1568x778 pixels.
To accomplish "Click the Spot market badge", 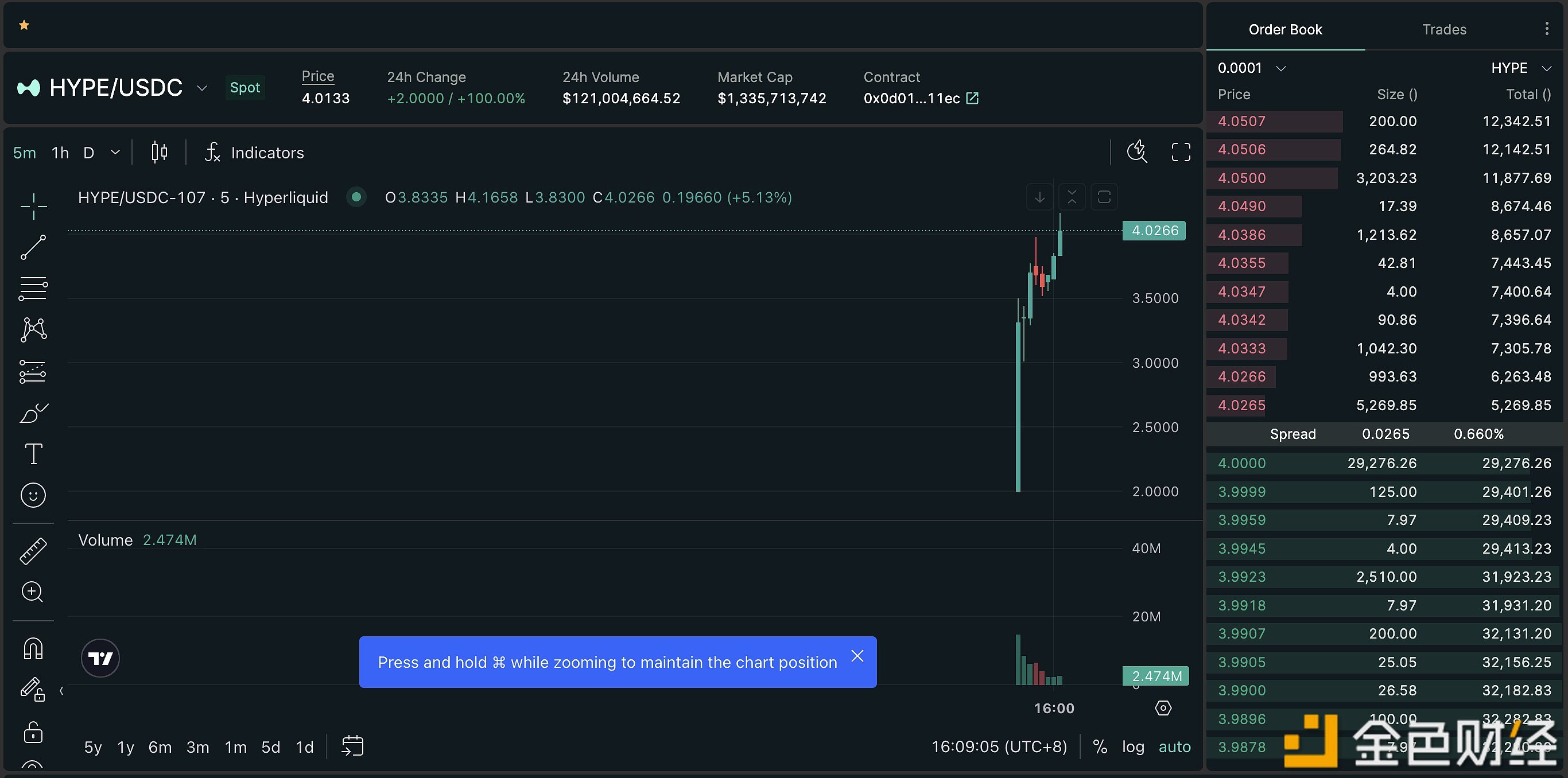I will (x=244, y=88).
